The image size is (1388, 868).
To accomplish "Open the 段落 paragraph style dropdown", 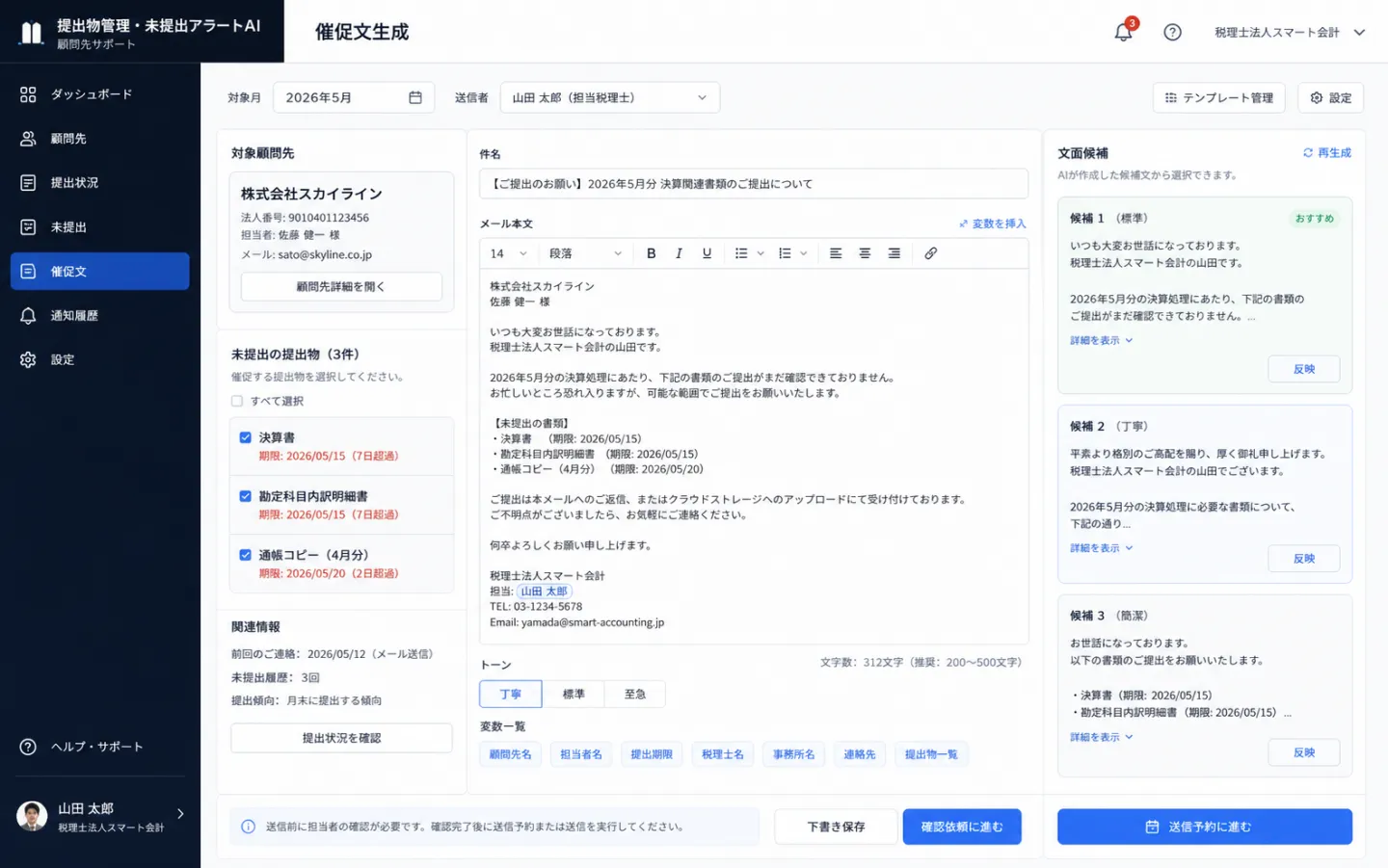I will point(586,253).
